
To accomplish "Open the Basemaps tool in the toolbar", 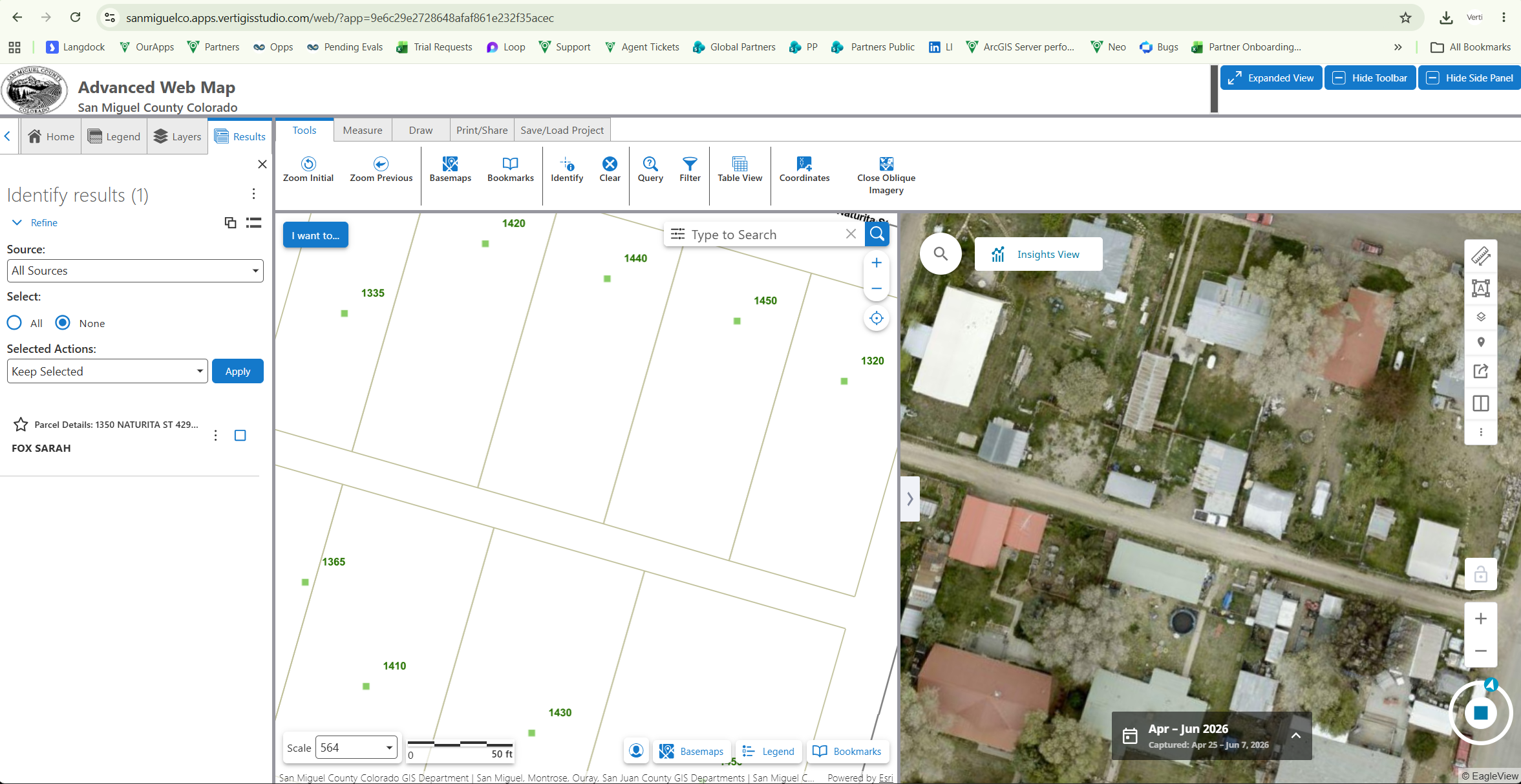I will point(450,170).
